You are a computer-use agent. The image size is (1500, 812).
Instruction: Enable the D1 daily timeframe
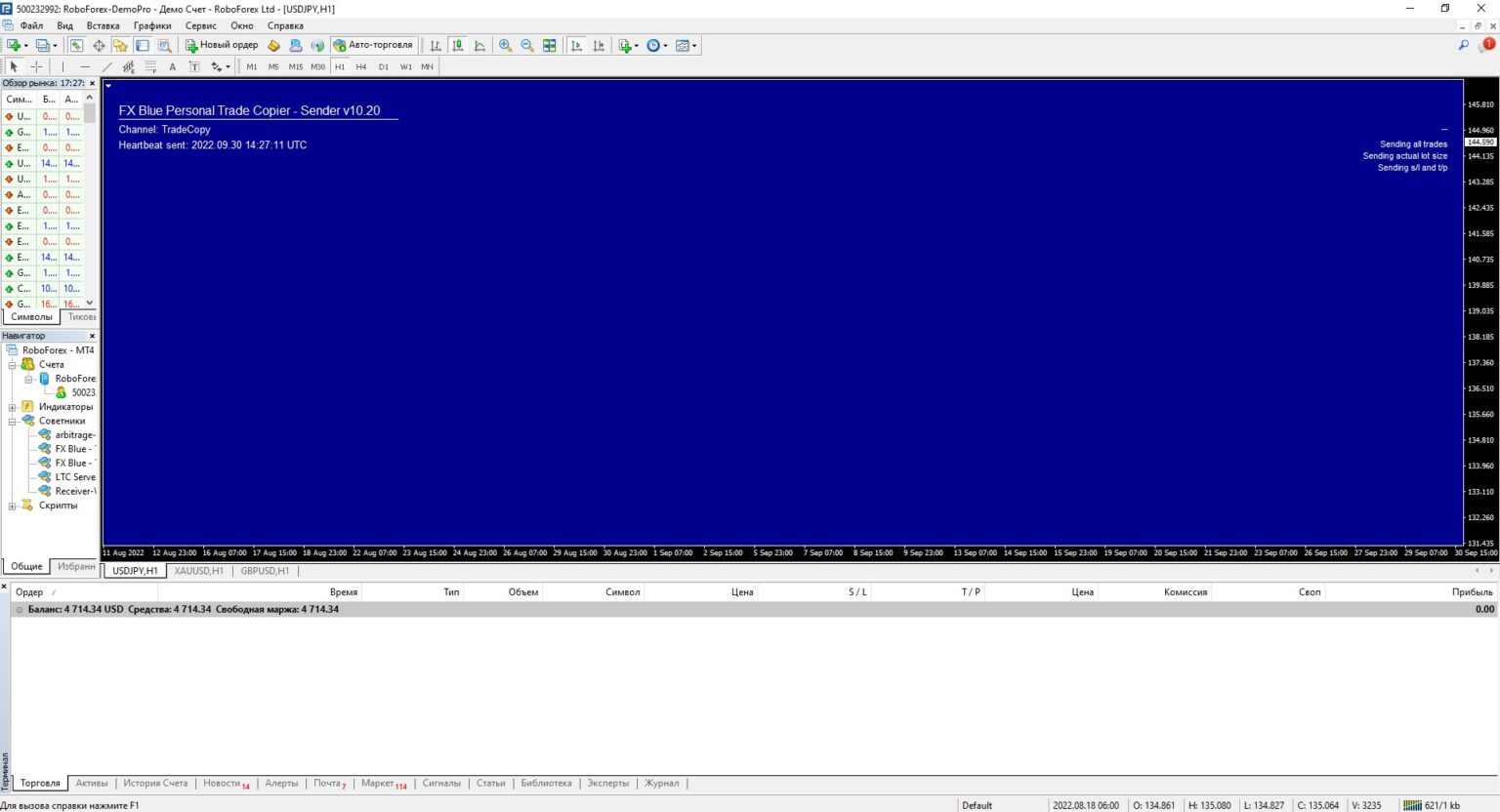click(x=384, y=66)
